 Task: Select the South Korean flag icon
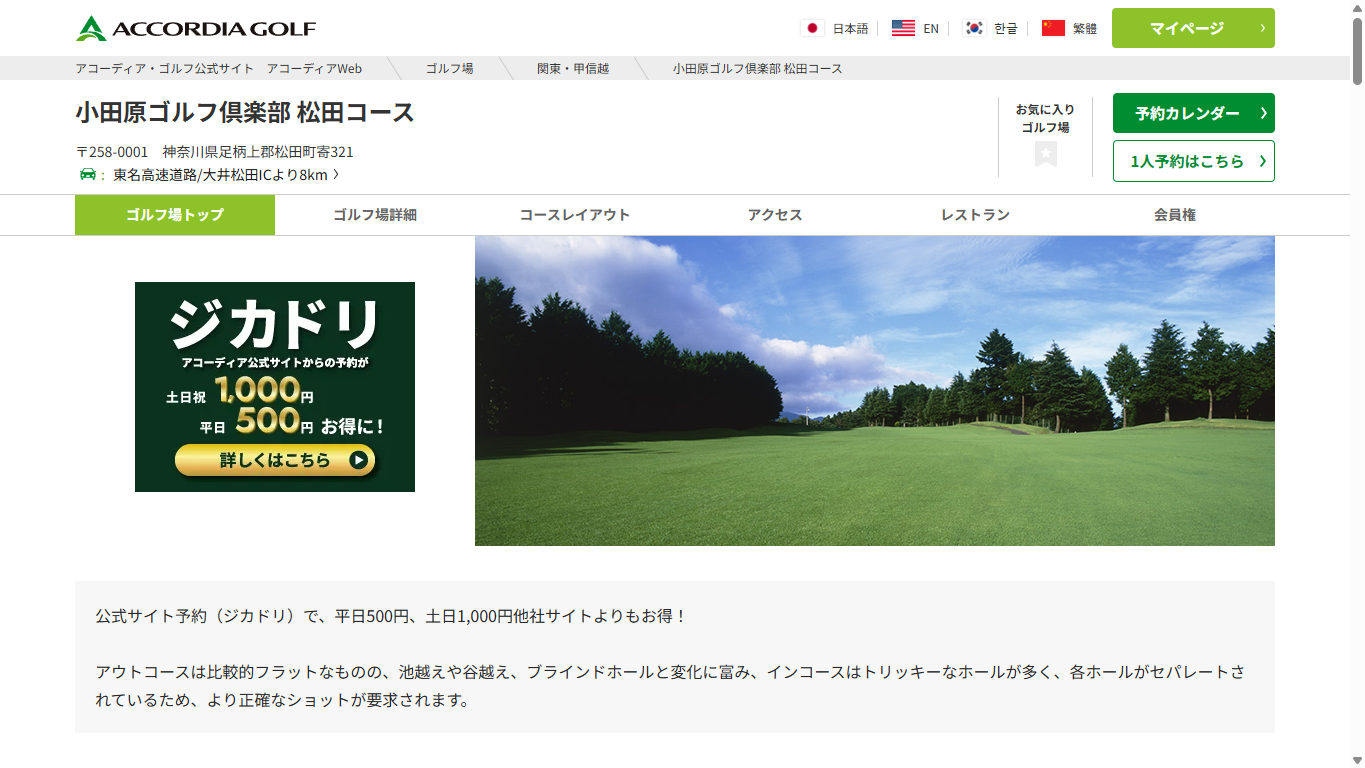click(x=974, y=28)
